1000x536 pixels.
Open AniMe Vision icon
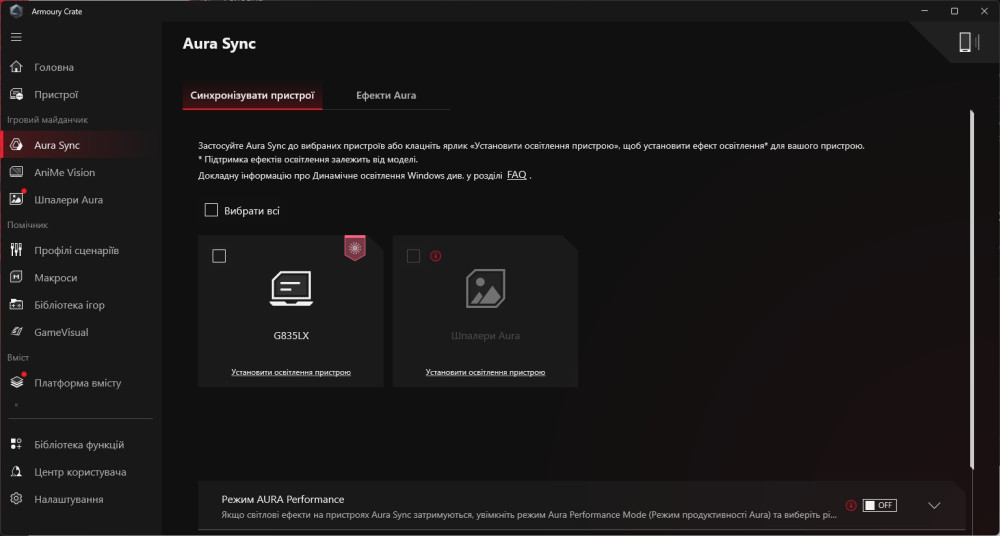(x=17, y=172)
